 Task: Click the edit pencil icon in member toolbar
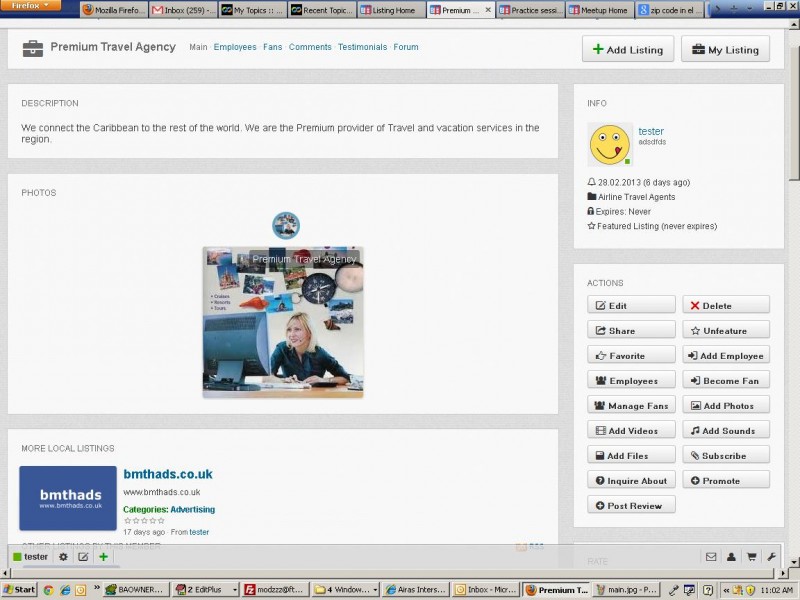tap(83, 557)
